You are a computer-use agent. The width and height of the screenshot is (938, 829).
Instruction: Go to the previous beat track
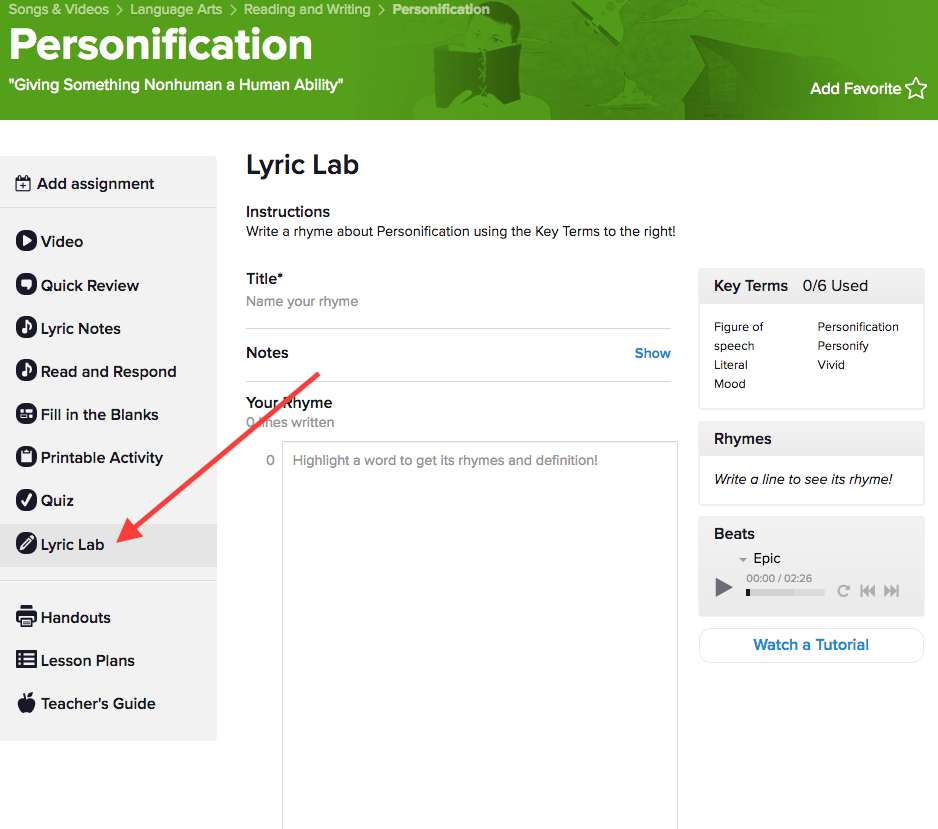point(867,591)
